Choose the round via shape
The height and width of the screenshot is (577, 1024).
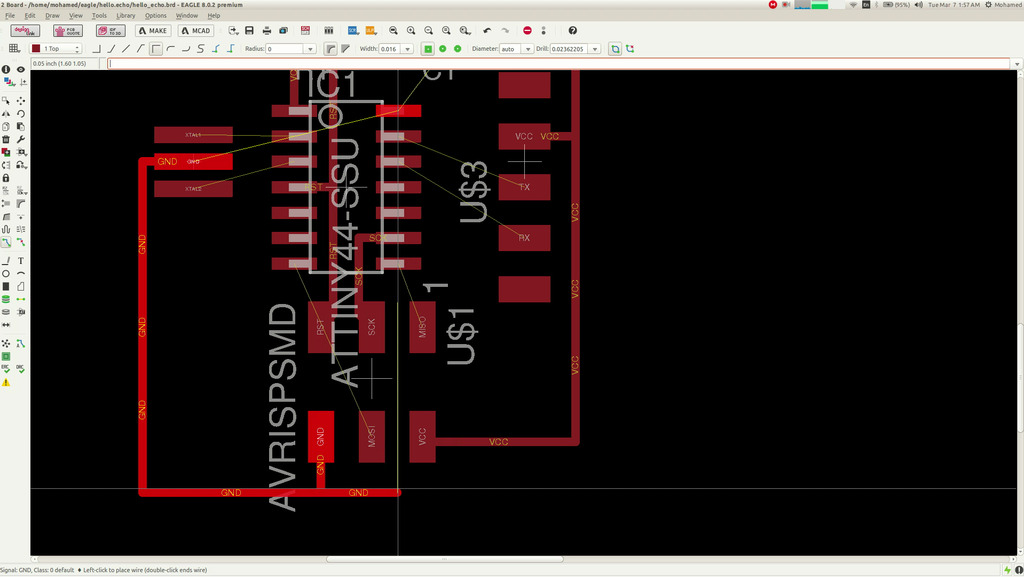[443, 49]
